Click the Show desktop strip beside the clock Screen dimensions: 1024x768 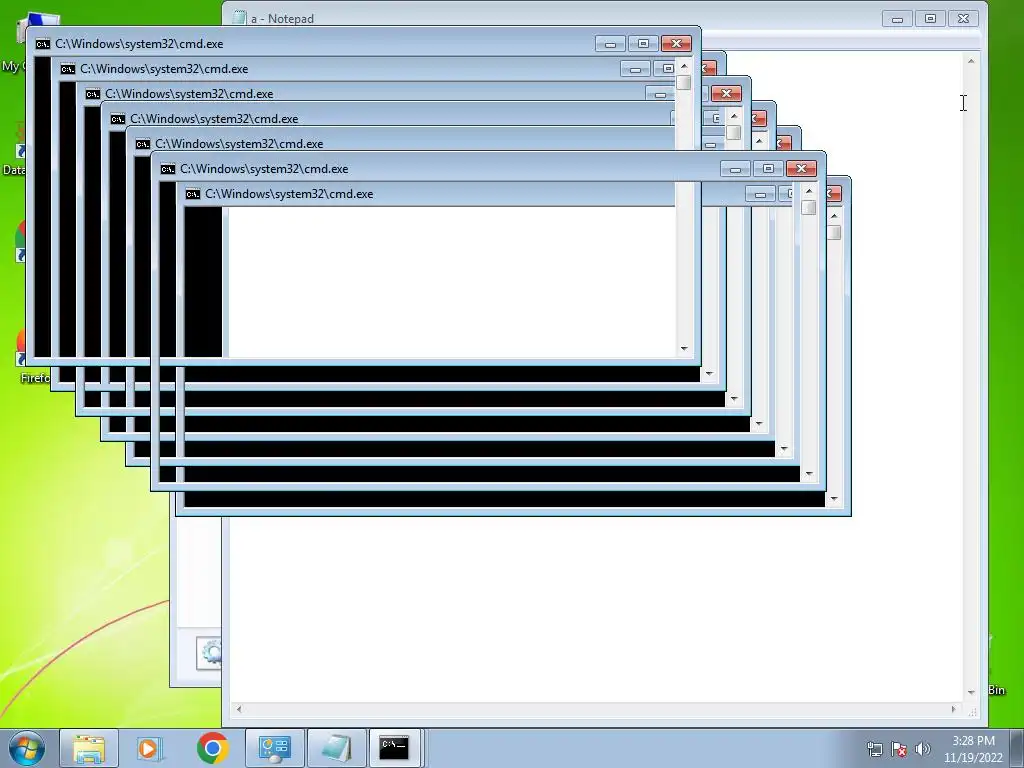[x=1017, y=749]
